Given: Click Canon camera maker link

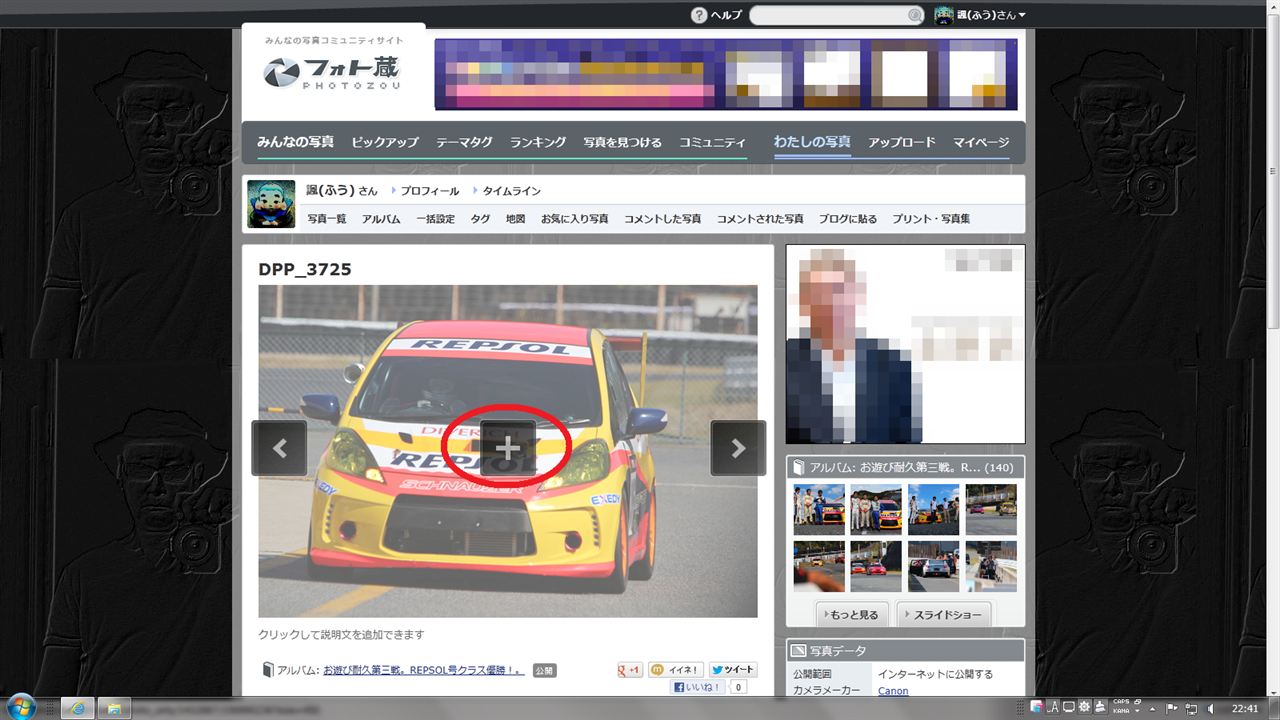Looking at the screenshot, I should pos(893,691).
